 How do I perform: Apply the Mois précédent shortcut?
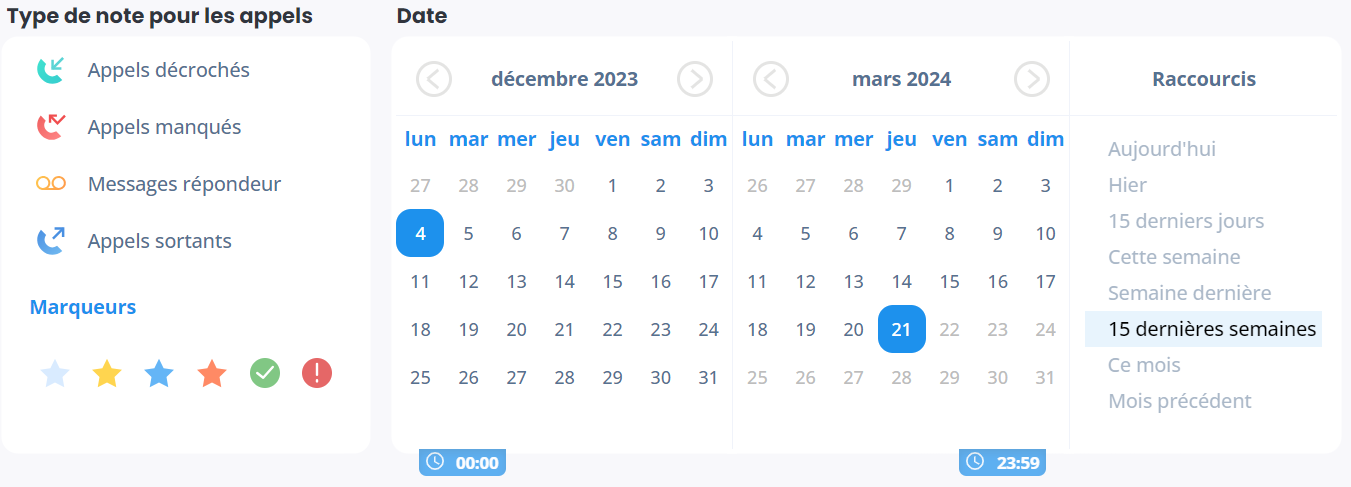[x=1179, y=401]
